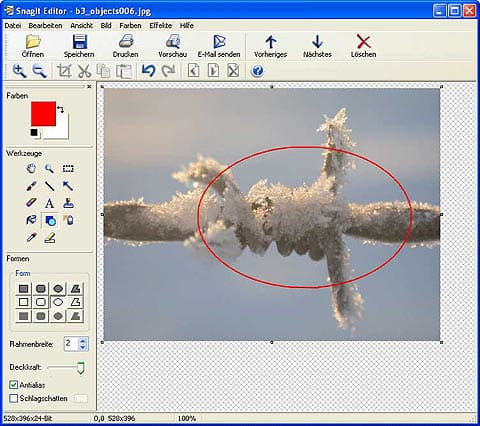Enable the Schlagschatten checkbox
The width and height of the screenshot is (480, 426).
tap(13, 398)
